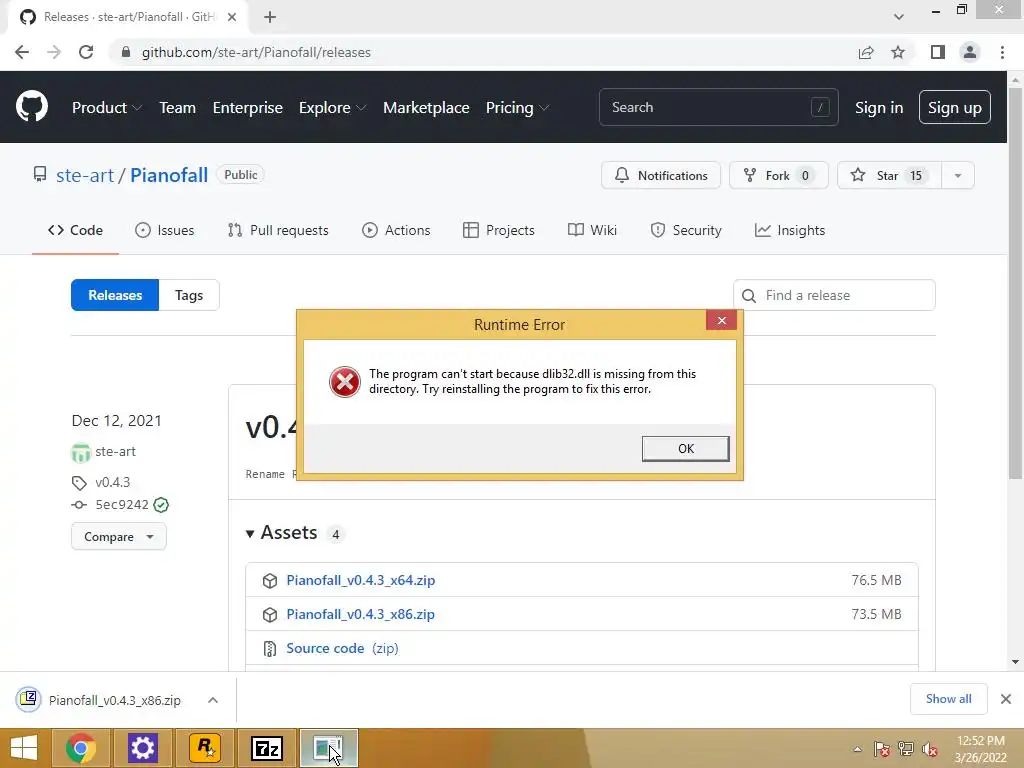This screenshot has width=1024, height=768.
Task: Switch to the Pull requests tab
Action: click(x=278, y=230)
